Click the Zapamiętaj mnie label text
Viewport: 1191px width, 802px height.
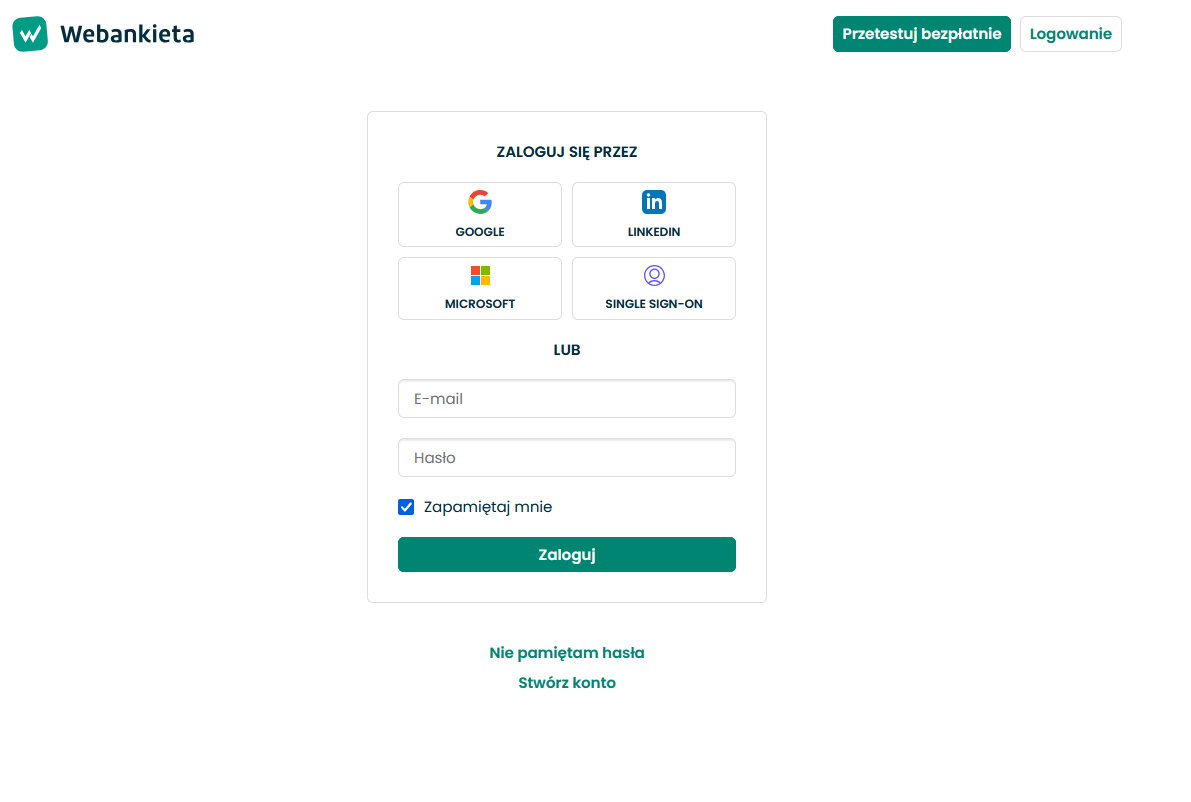(x=488, y=507)
